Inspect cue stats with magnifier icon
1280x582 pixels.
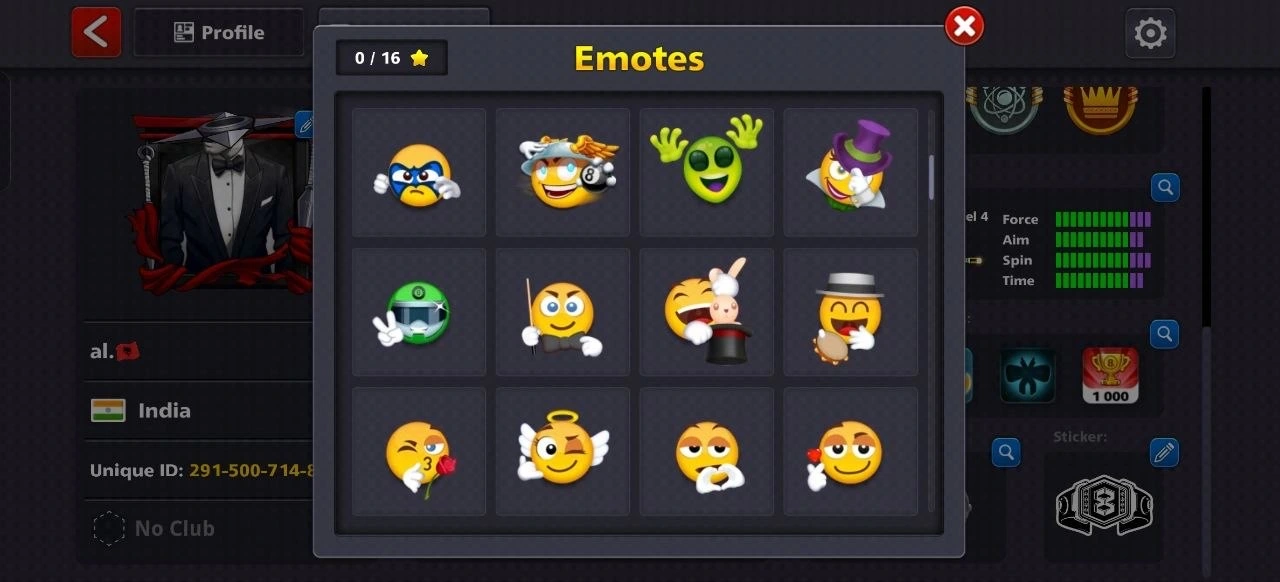pos(1165,187)
